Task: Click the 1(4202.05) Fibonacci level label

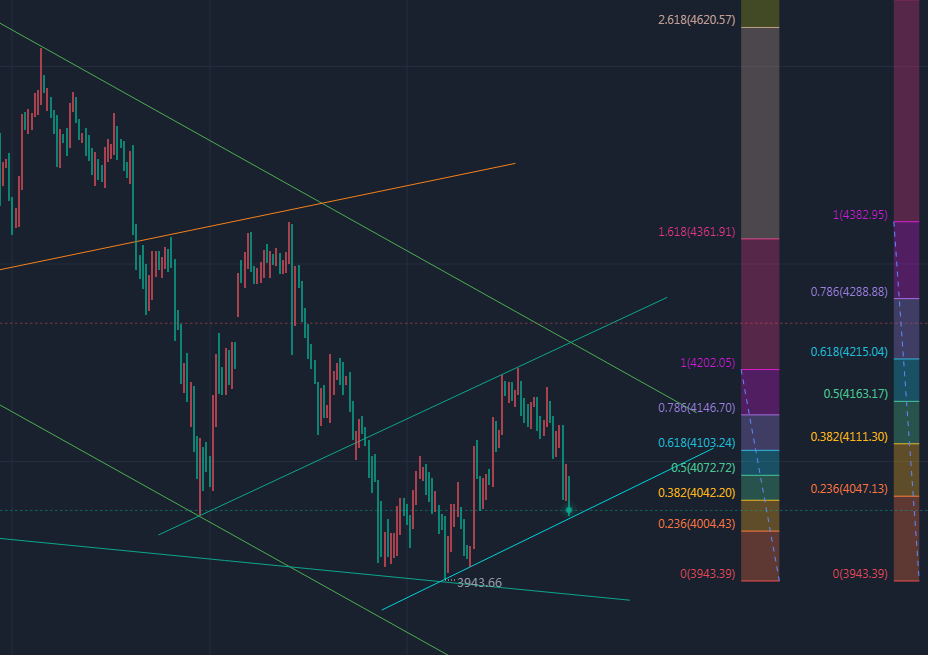Action: tap(708, 363)
